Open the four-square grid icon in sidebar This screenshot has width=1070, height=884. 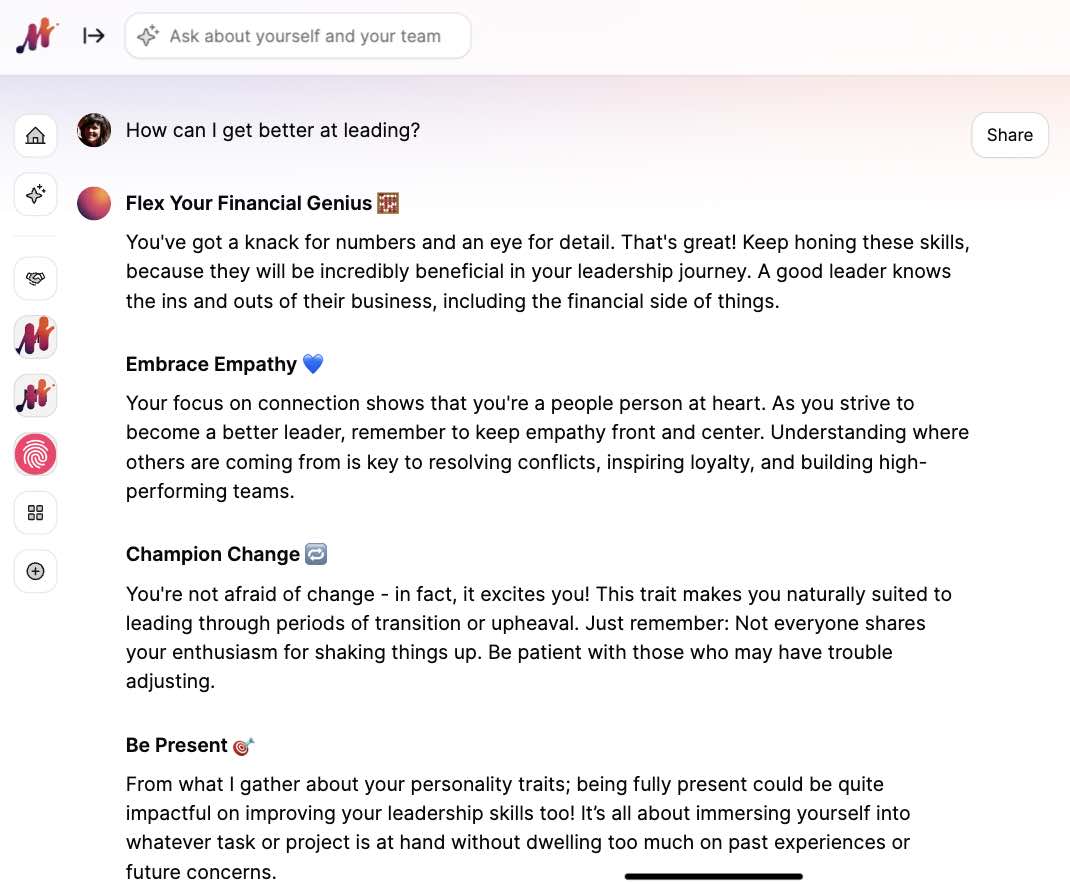[x=35, y=513]
